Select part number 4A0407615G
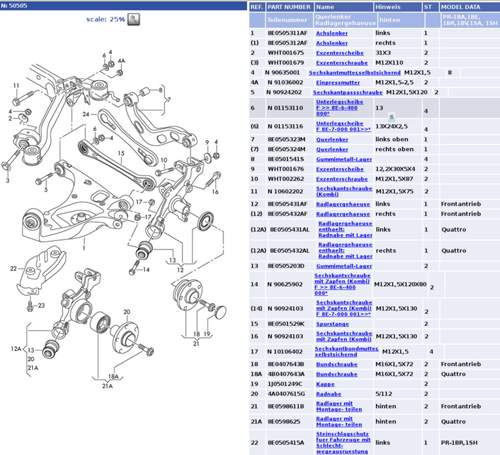This screenshot has width=500, height=455. click(x=286, y=394)
